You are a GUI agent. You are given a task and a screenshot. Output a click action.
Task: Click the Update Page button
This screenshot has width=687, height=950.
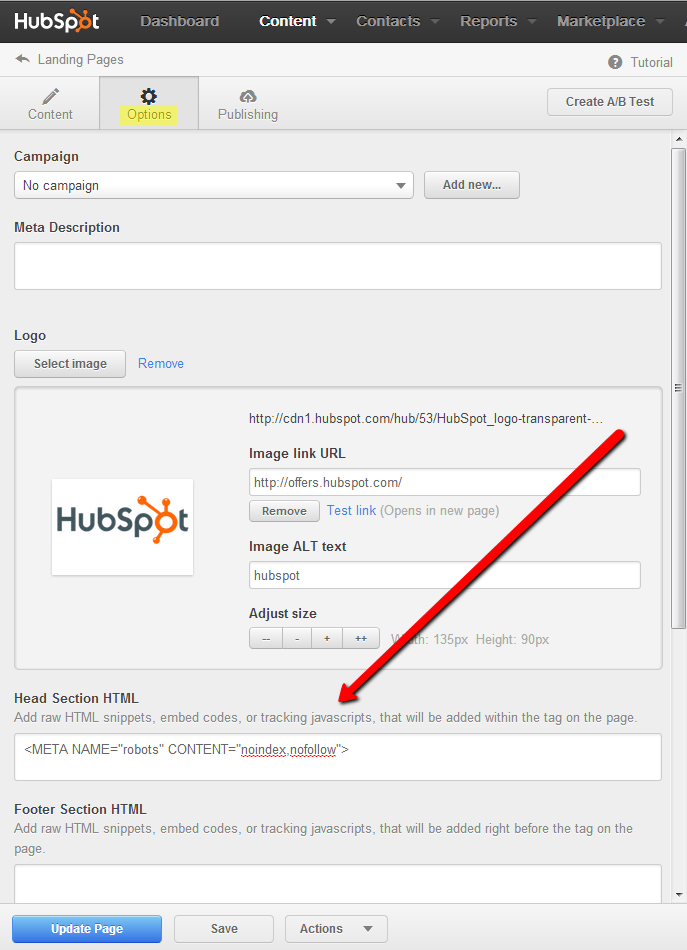coord(87,929)
